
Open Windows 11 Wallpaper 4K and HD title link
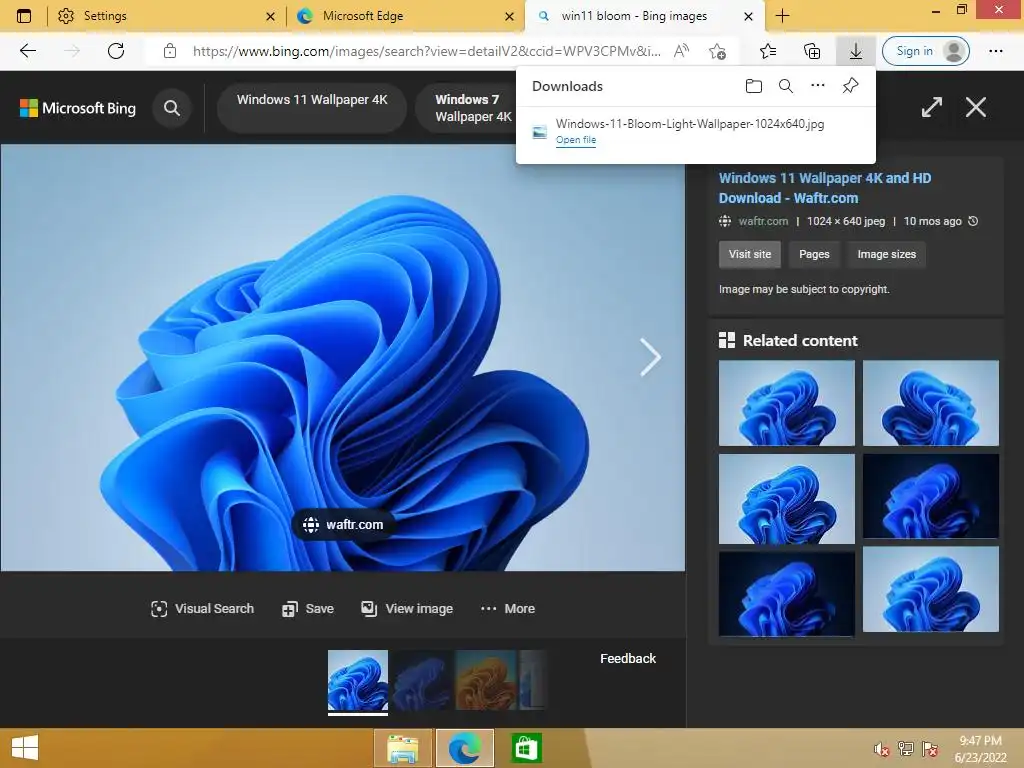825,188
